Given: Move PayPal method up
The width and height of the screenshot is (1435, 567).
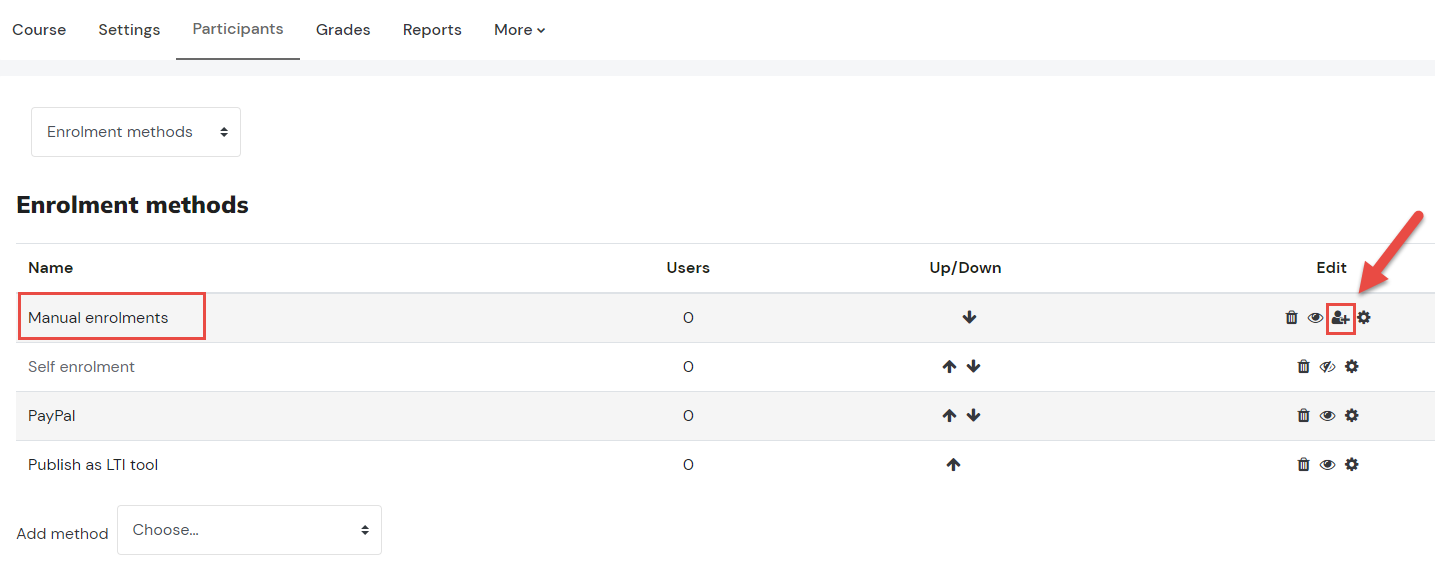Looking at the screenshot, I should tap(949, 416).
